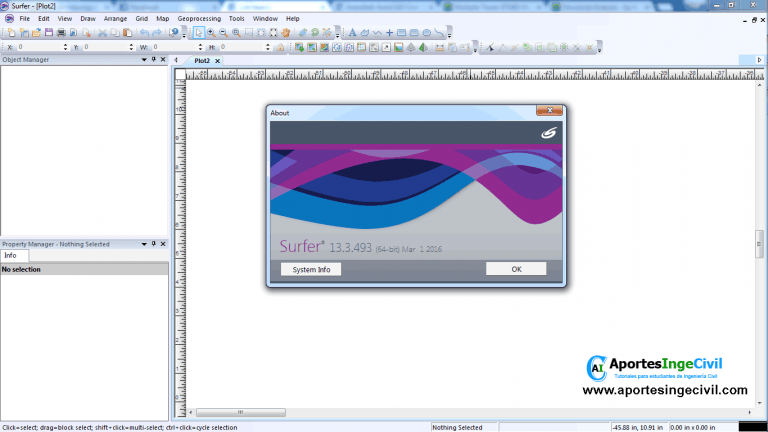Click 'Nothing Selected' in the status bar
This screenshot has height=432, width=768.
click(x=457, y=428)
